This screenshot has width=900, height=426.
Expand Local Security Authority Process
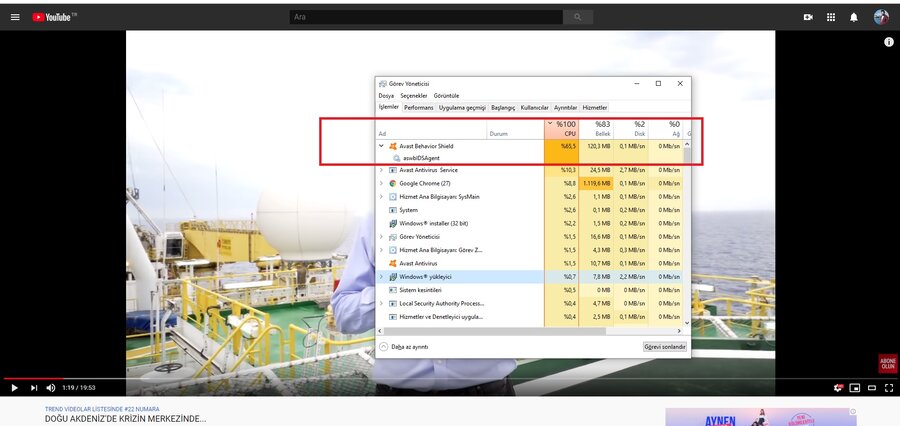point(381,303)
